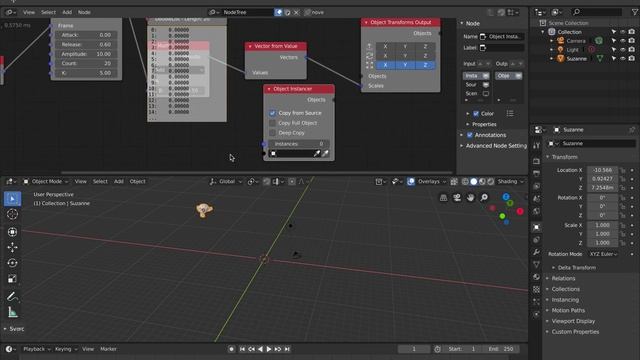Expand the Delta Transform subpanel

click(576, 268)
